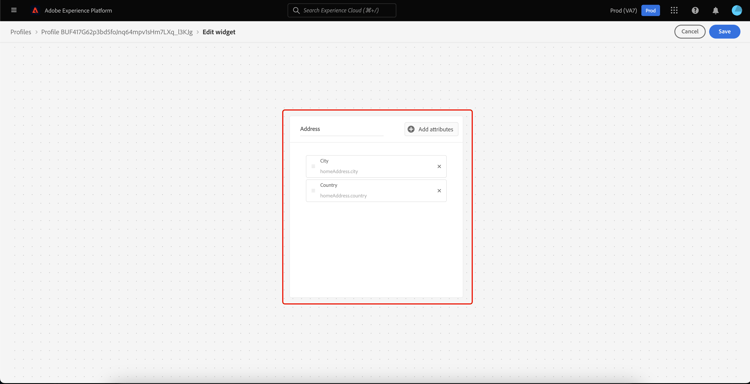The height and width of the screenshot is (384, 750).
Task: Select the Country attribute label
Action: click(x=329, y=185)
